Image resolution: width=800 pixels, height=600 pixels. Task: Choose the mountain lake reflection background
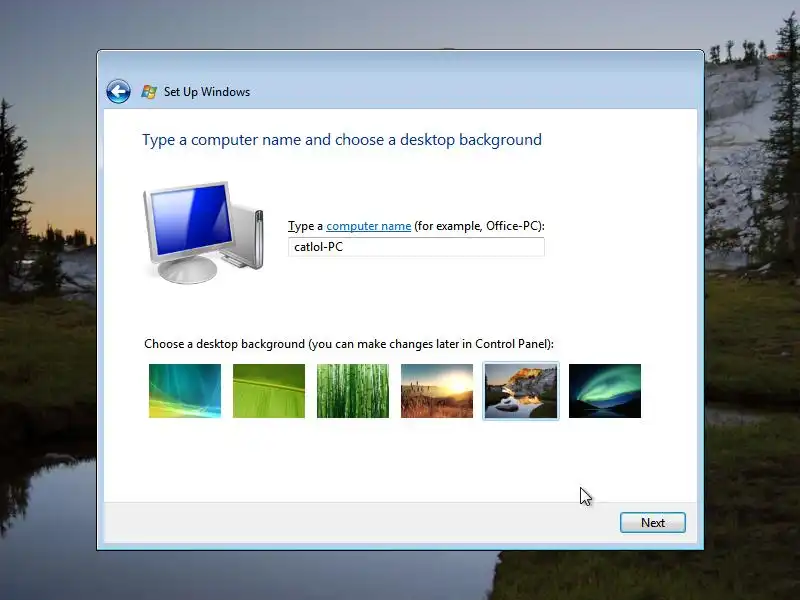(521, 391)
